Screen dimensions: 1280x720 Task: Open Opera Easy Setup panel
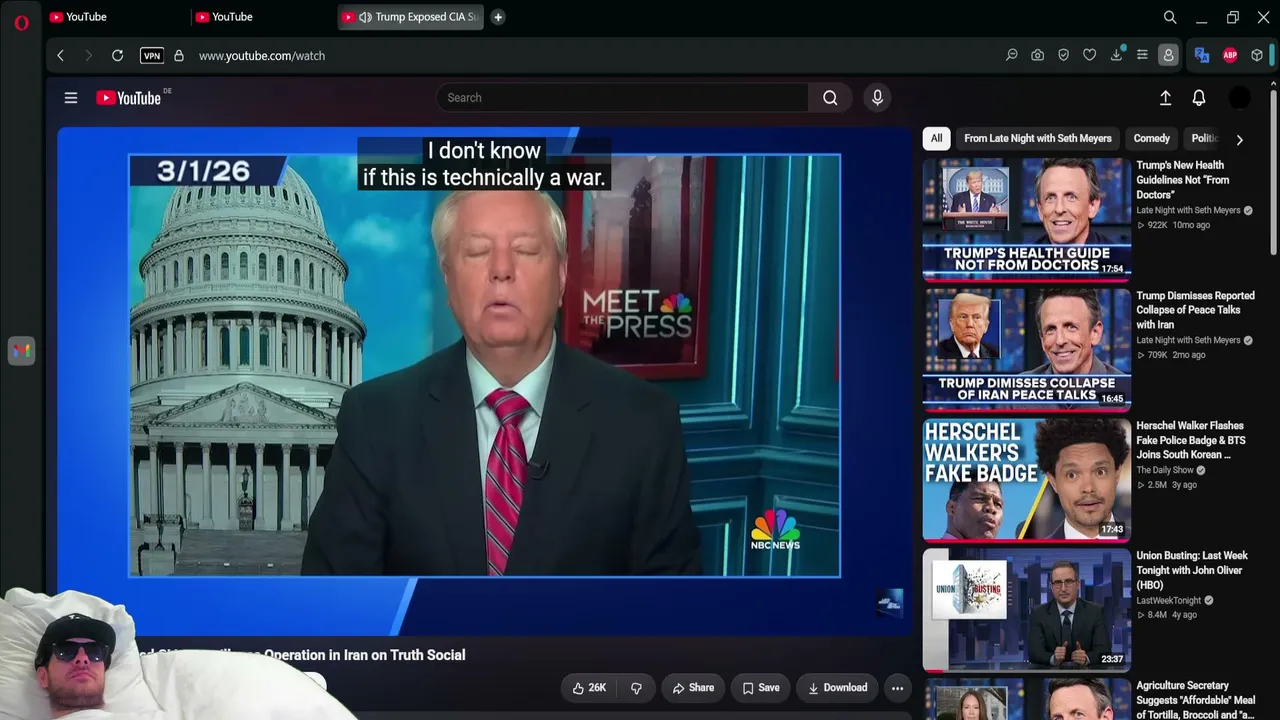1142,56
